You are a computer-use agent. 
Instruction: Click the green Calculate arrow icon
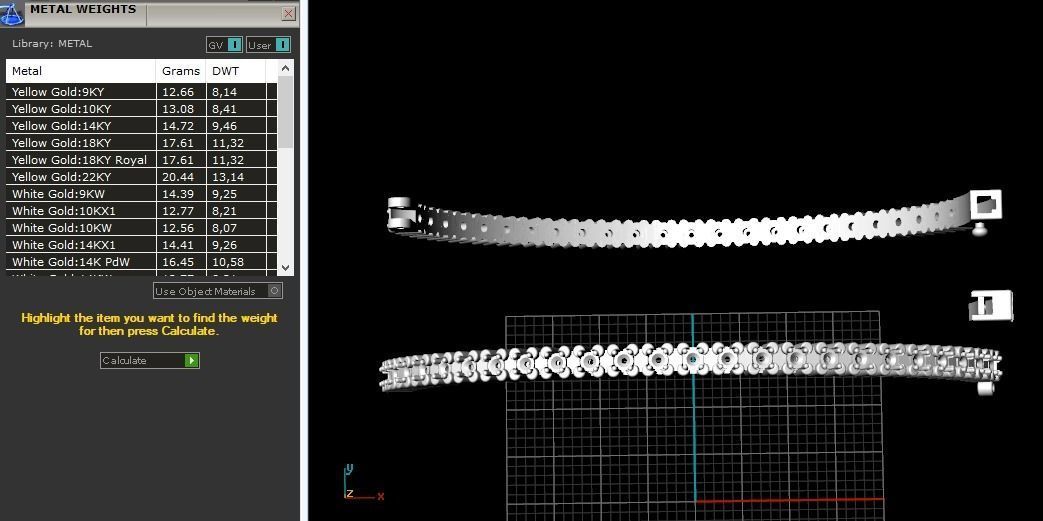pyautogui.click(x=192, y=360)
